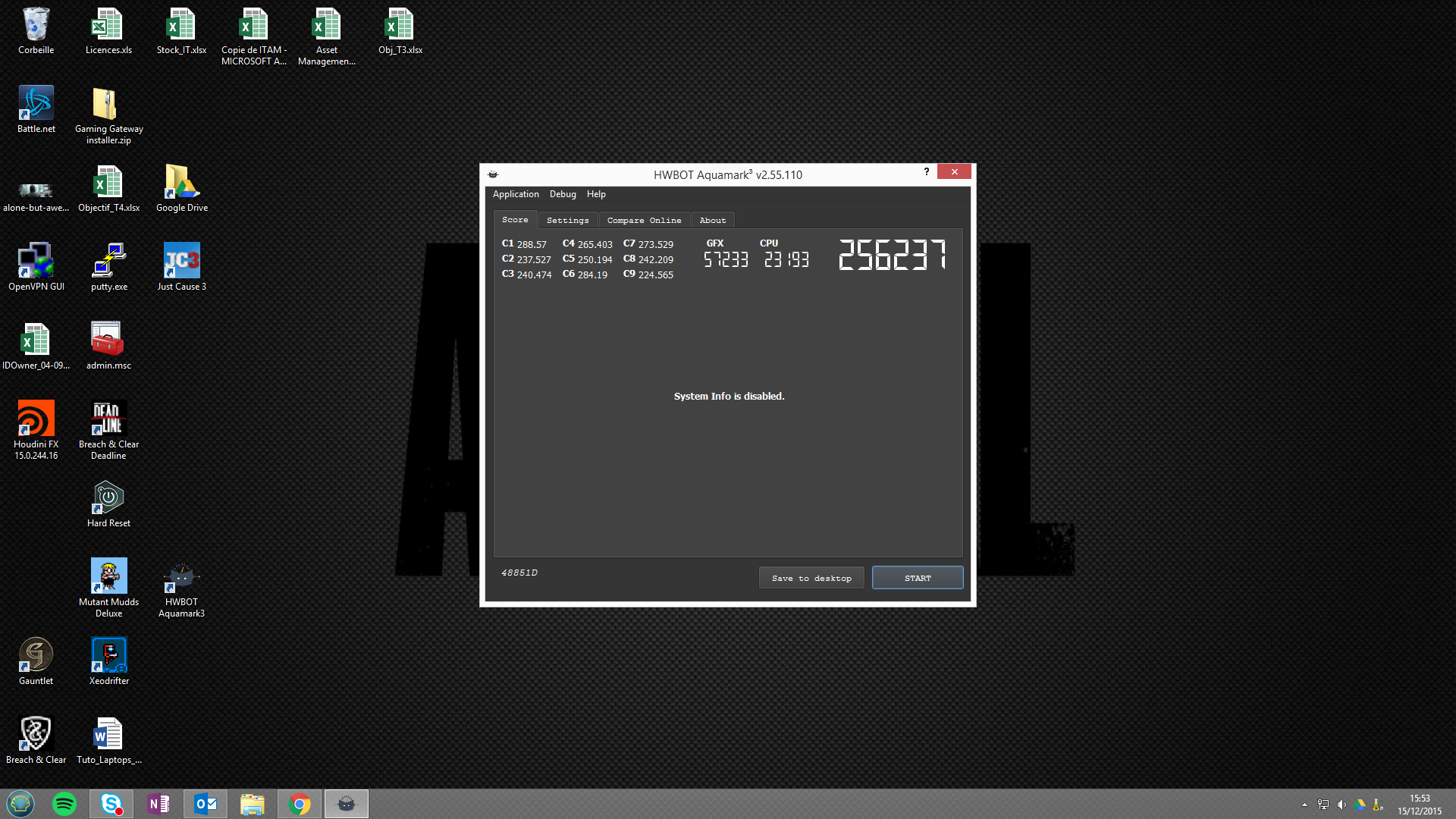Switch to the Settings tab
The width and height of the screenshot is (1456, 819).
pos(567,221)
